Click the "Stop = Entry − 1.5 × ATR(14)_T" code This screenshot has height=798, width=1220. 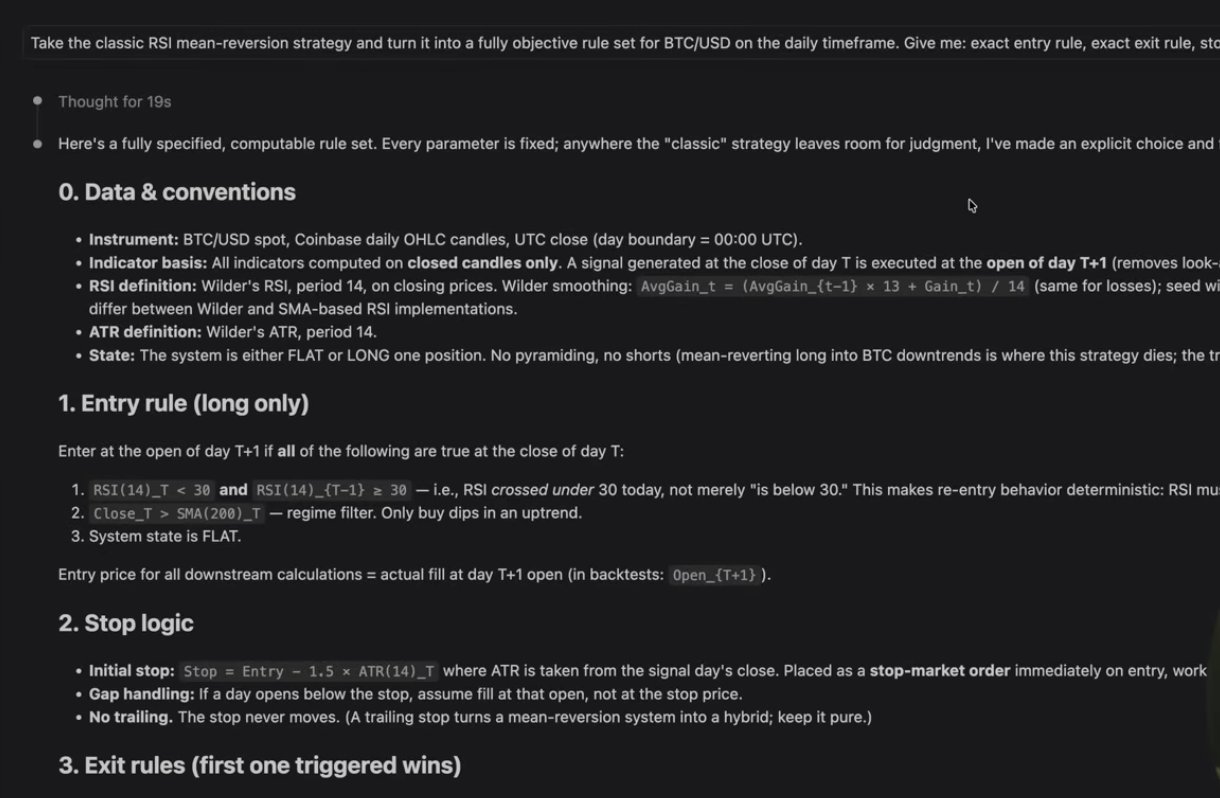coord(309,671)
